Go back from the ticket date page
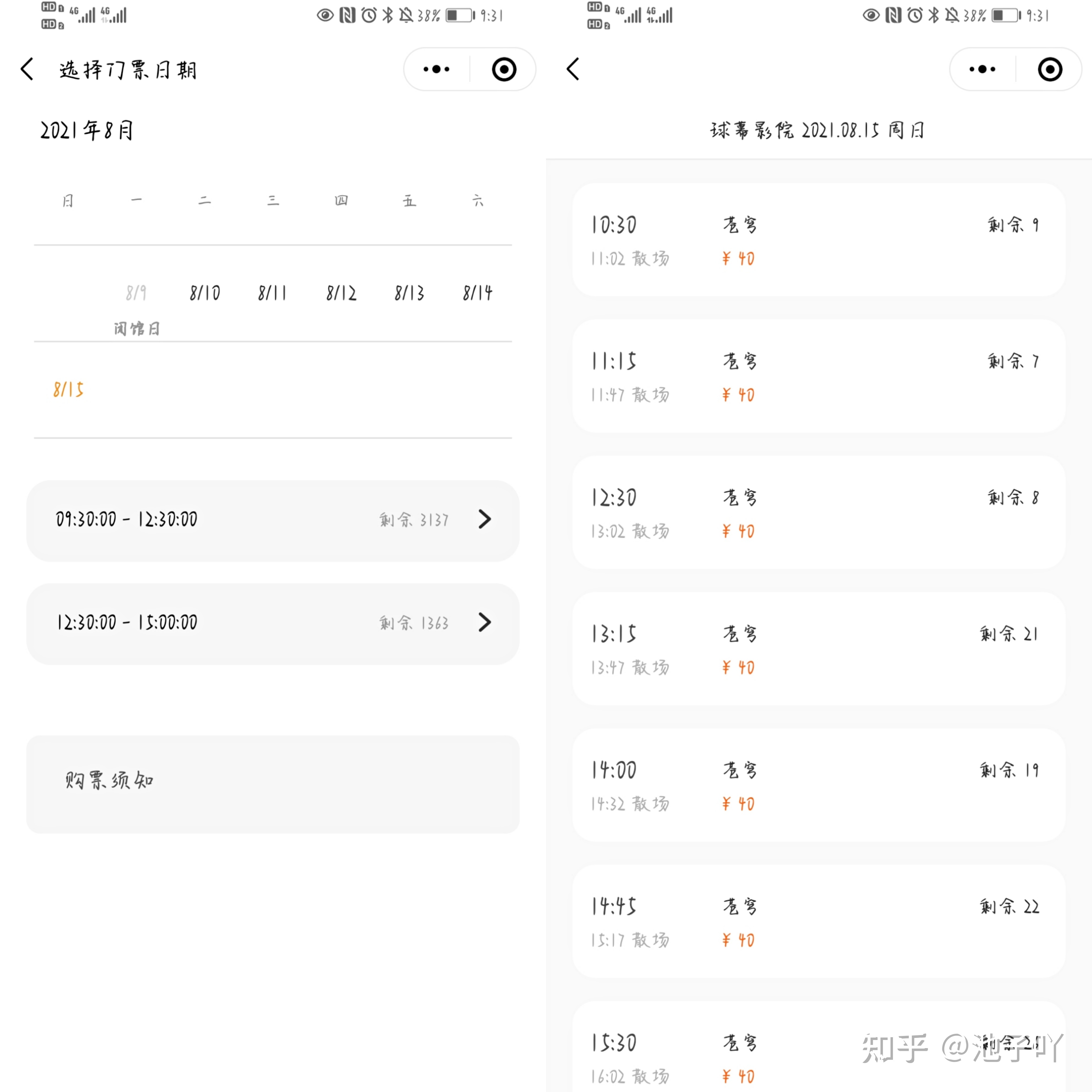This screenshot has height=1092, width=1092. [27, 70]
